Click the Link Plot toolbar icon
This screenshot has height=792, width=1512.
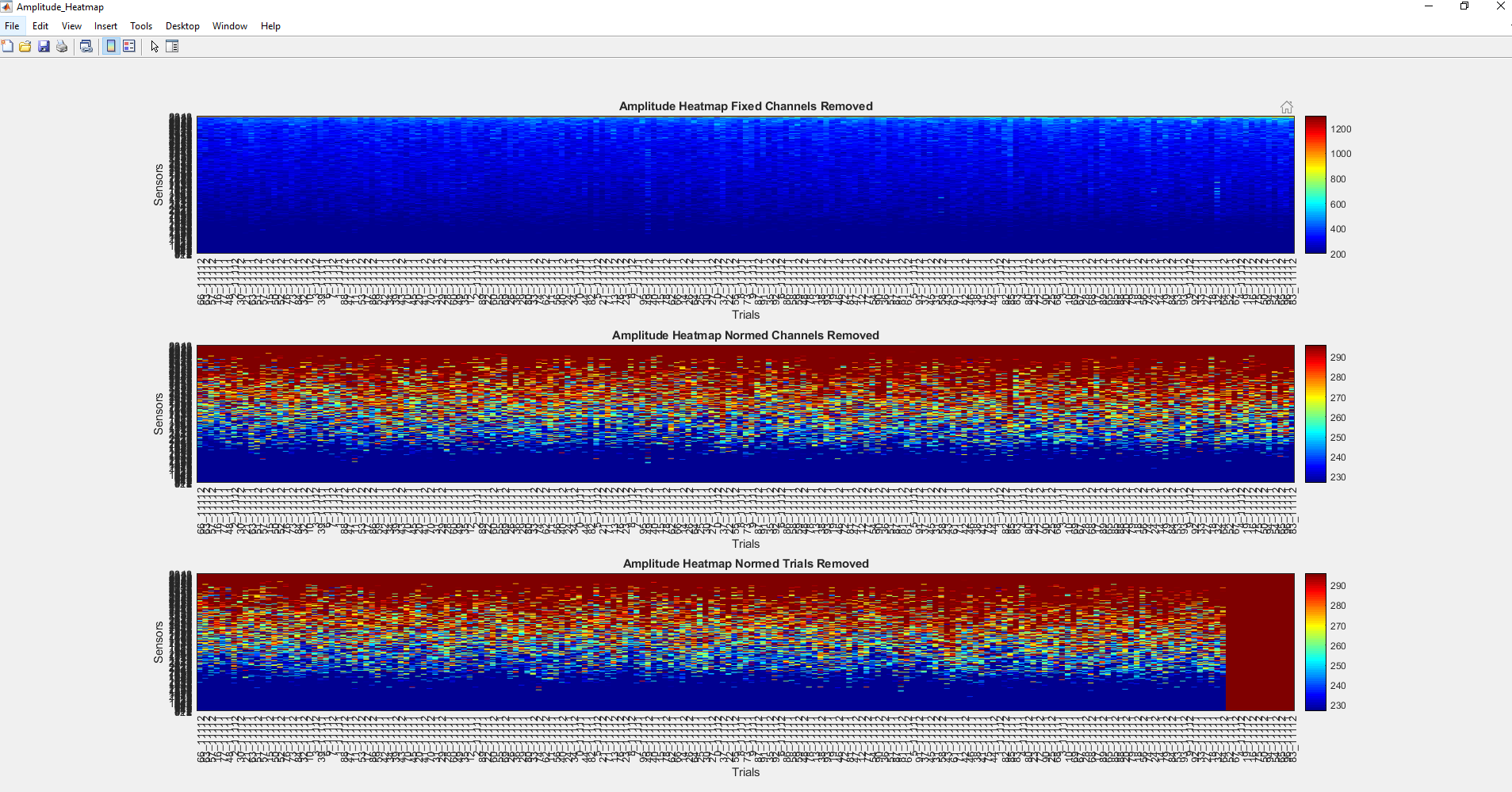[86, 46]
